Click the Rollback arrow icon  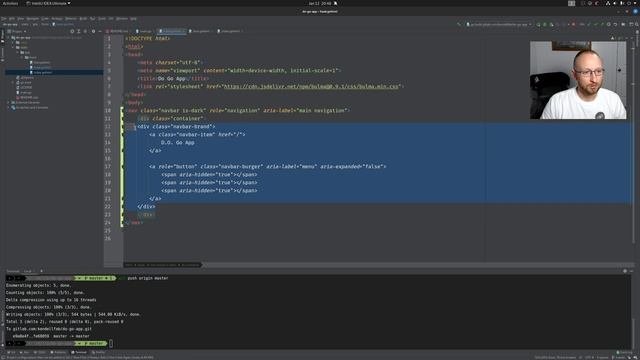click(x=615, y=24)
